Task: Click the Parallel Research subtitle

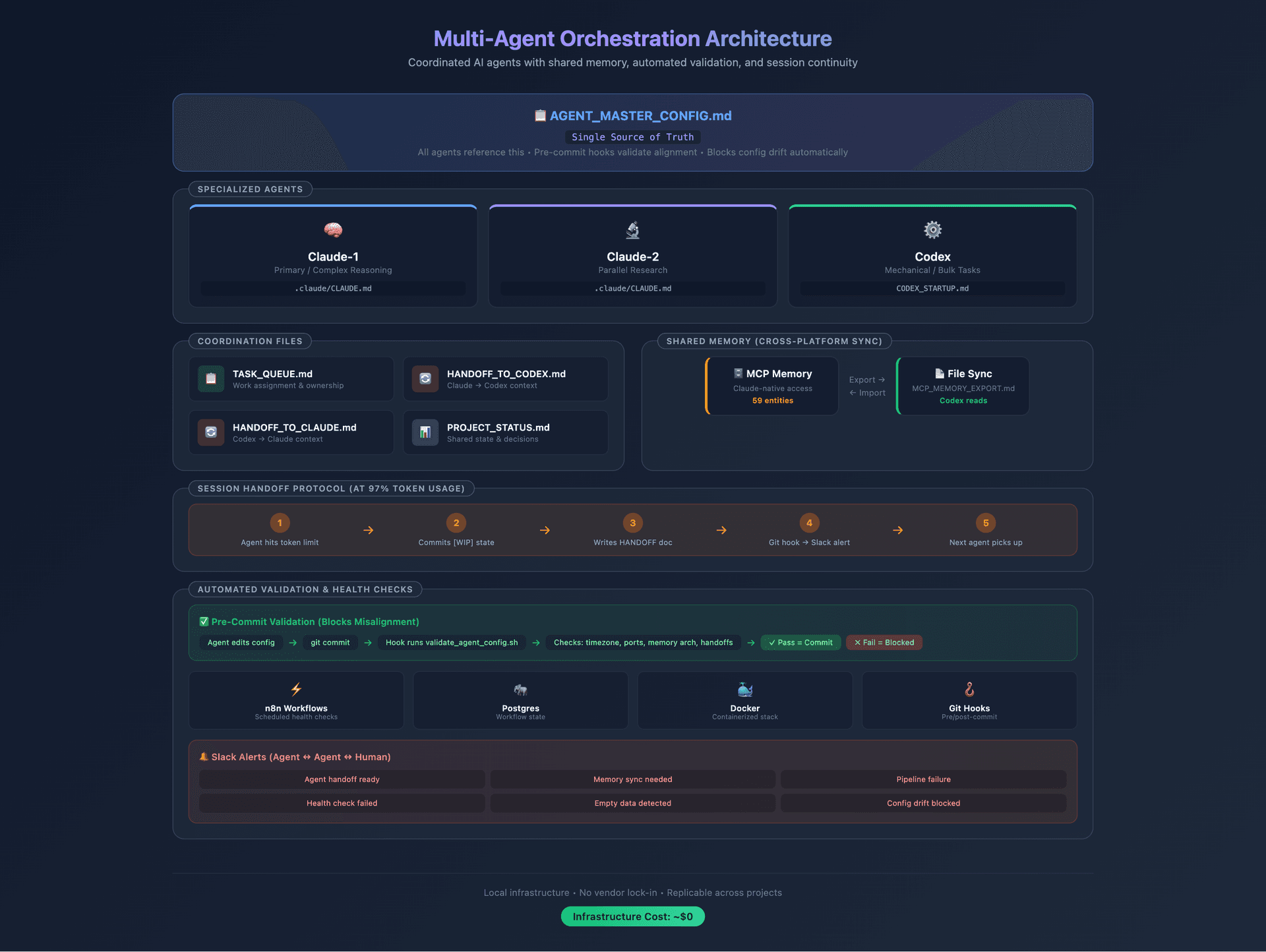Action: click(633, 270)
